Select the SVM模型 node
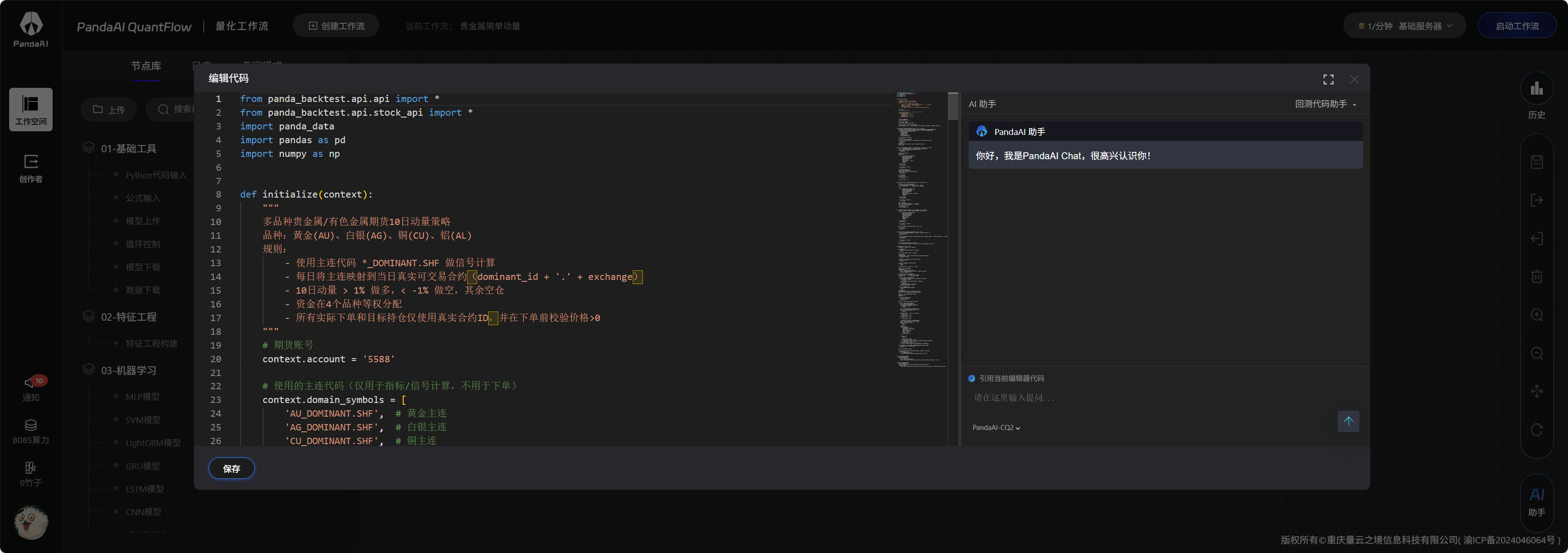 142,420
